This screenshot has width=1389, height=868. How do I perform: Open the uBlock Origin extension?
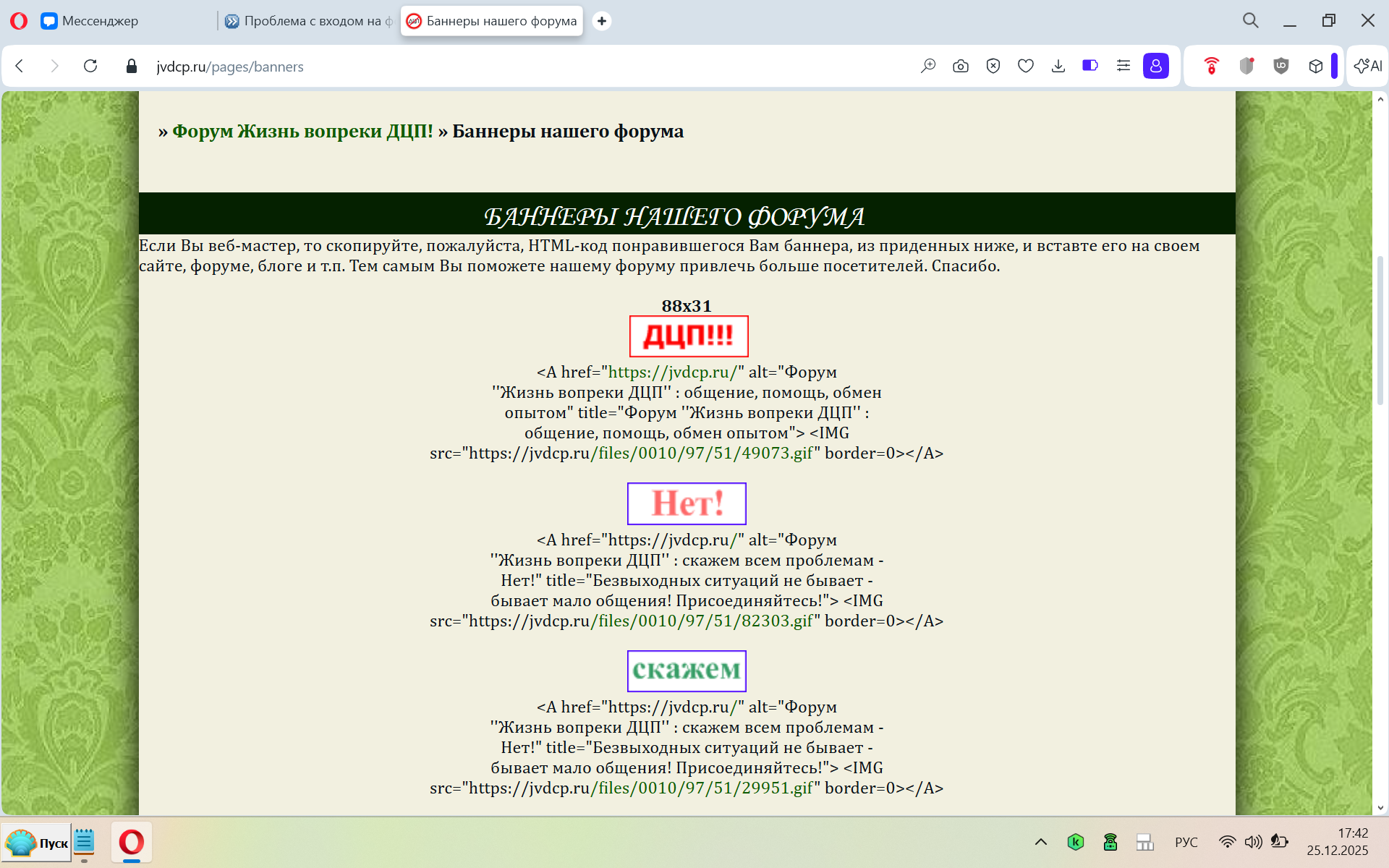tap(1280, 66)
